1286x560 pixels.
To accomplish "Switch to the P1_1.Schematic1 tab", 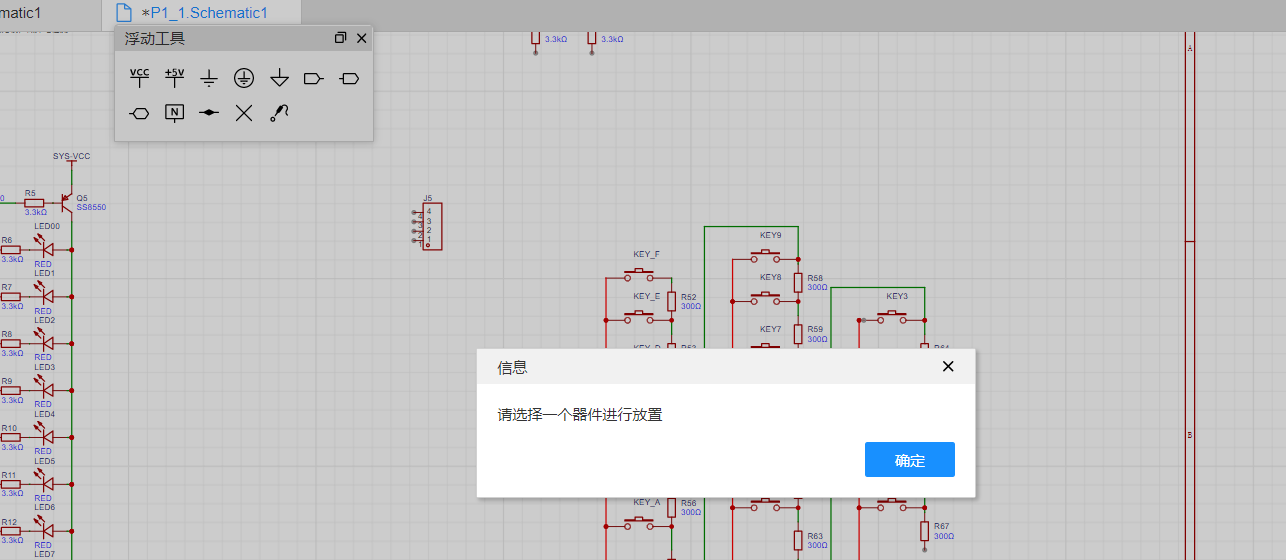I will [x=208, y=13].
